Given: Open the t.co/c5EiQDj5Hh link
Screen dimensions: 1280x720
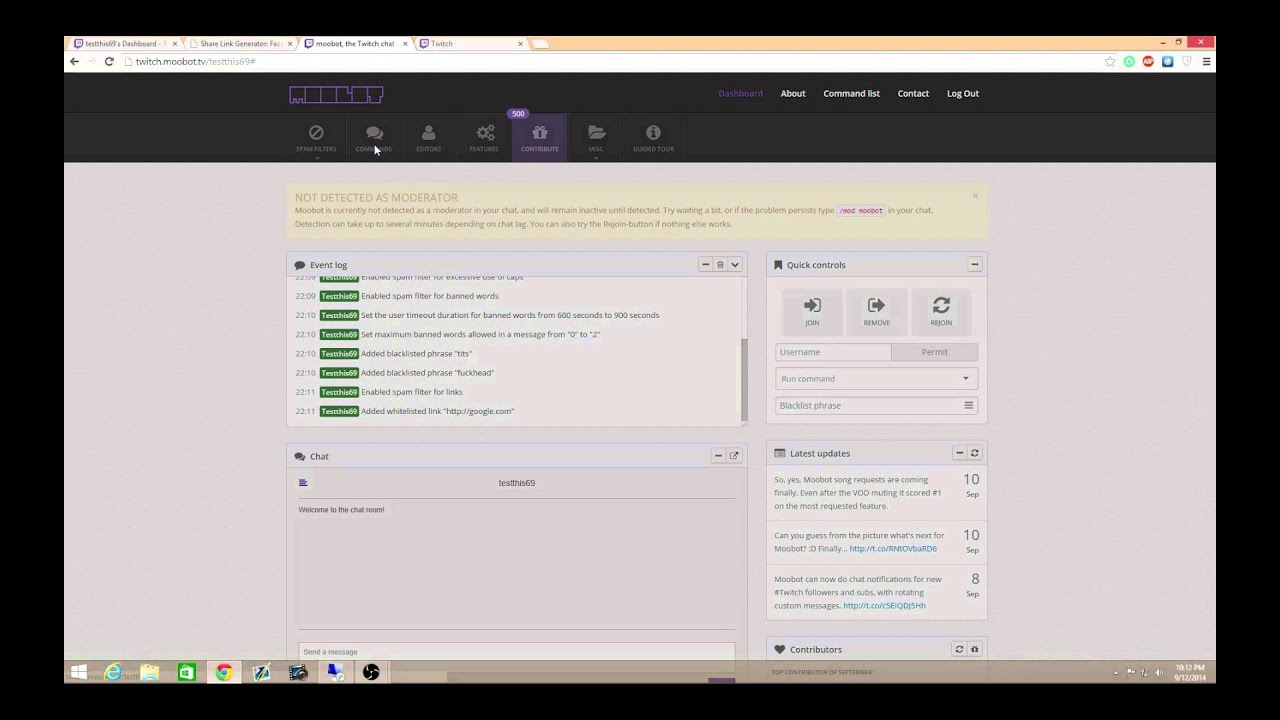Looking at the screenshot, I should (884, 606).
